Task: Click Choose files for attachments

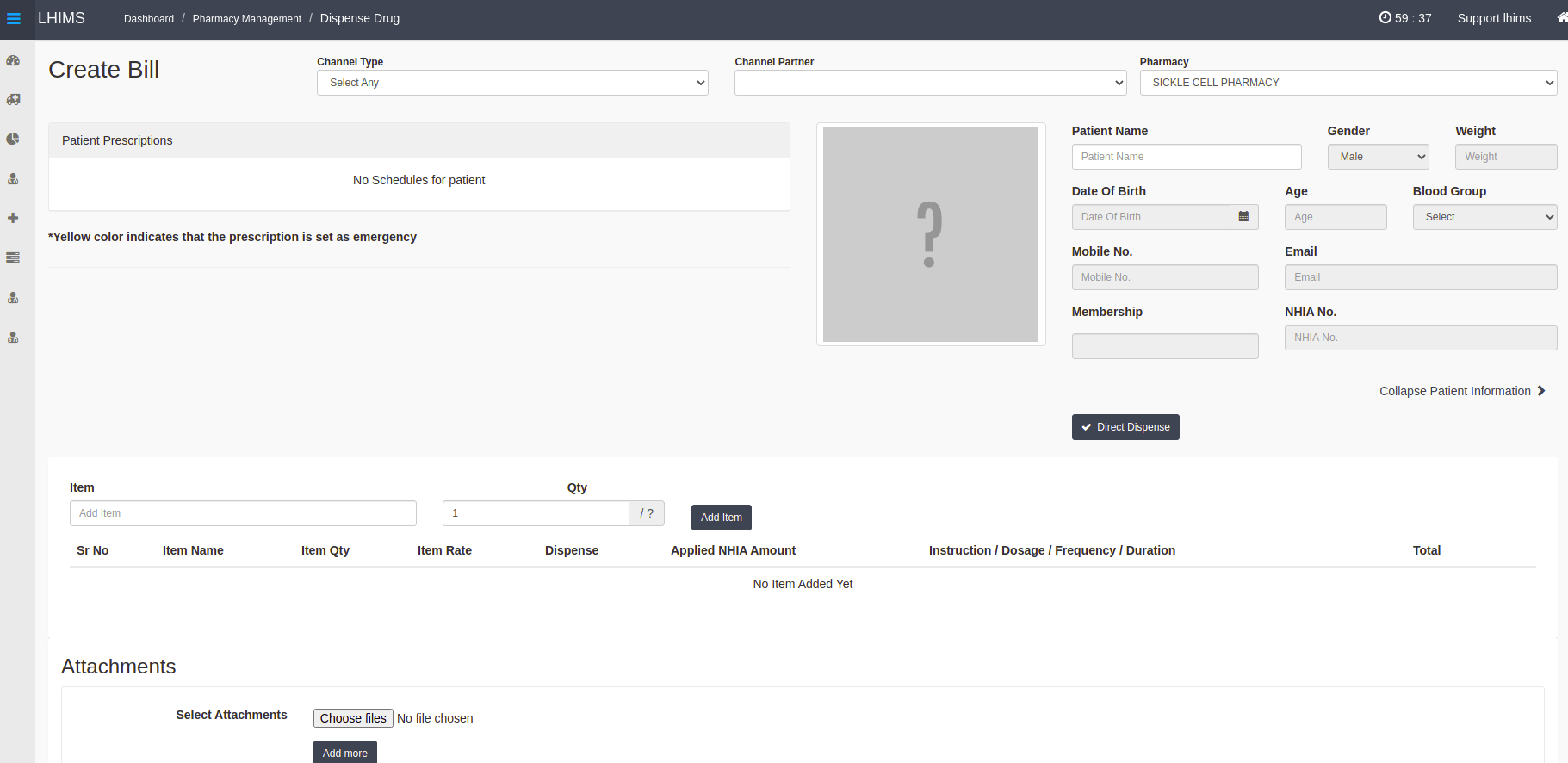Action: (x=353, y=718)
